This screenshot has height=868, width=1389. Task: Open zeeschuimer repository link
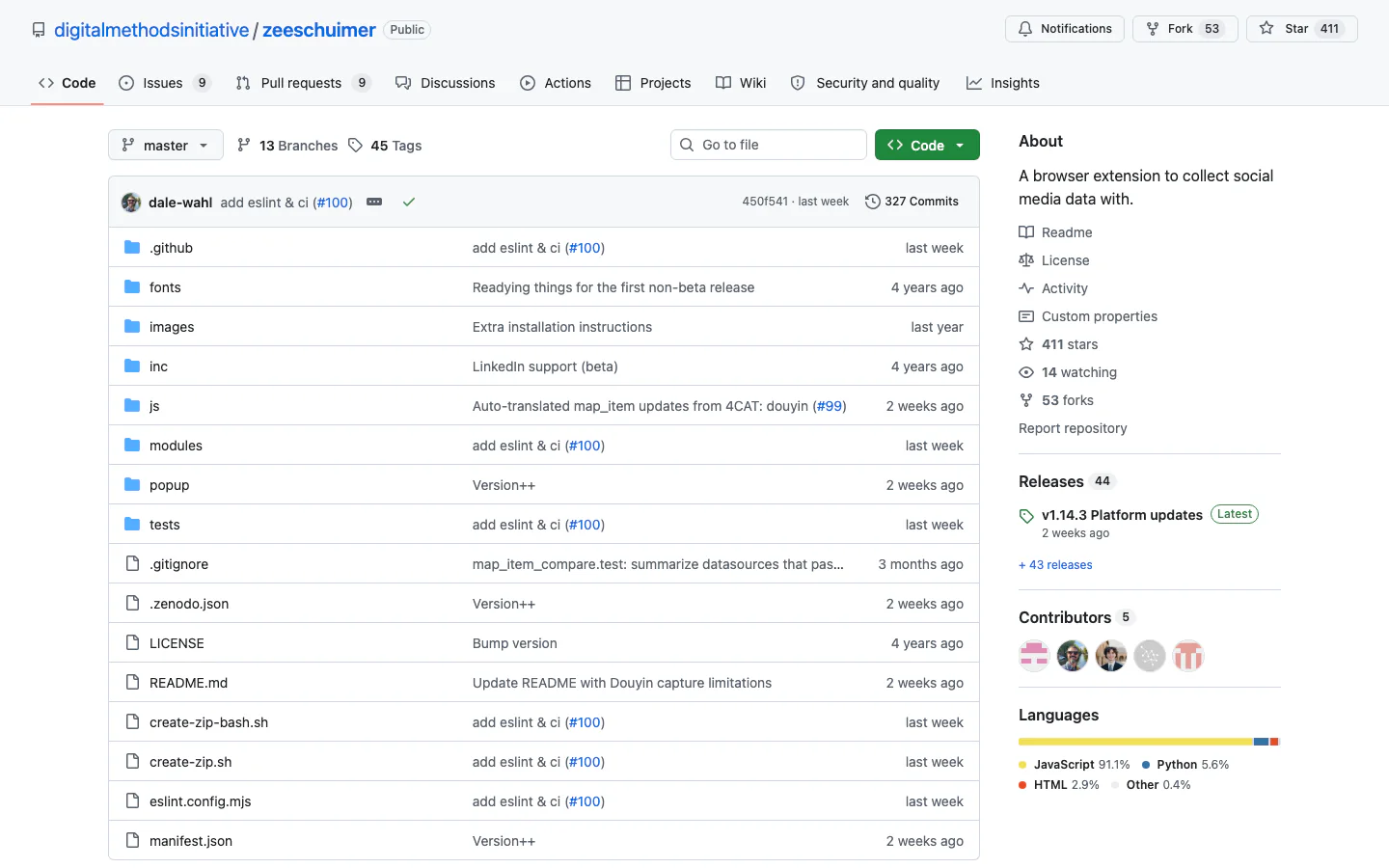point(319,30)
